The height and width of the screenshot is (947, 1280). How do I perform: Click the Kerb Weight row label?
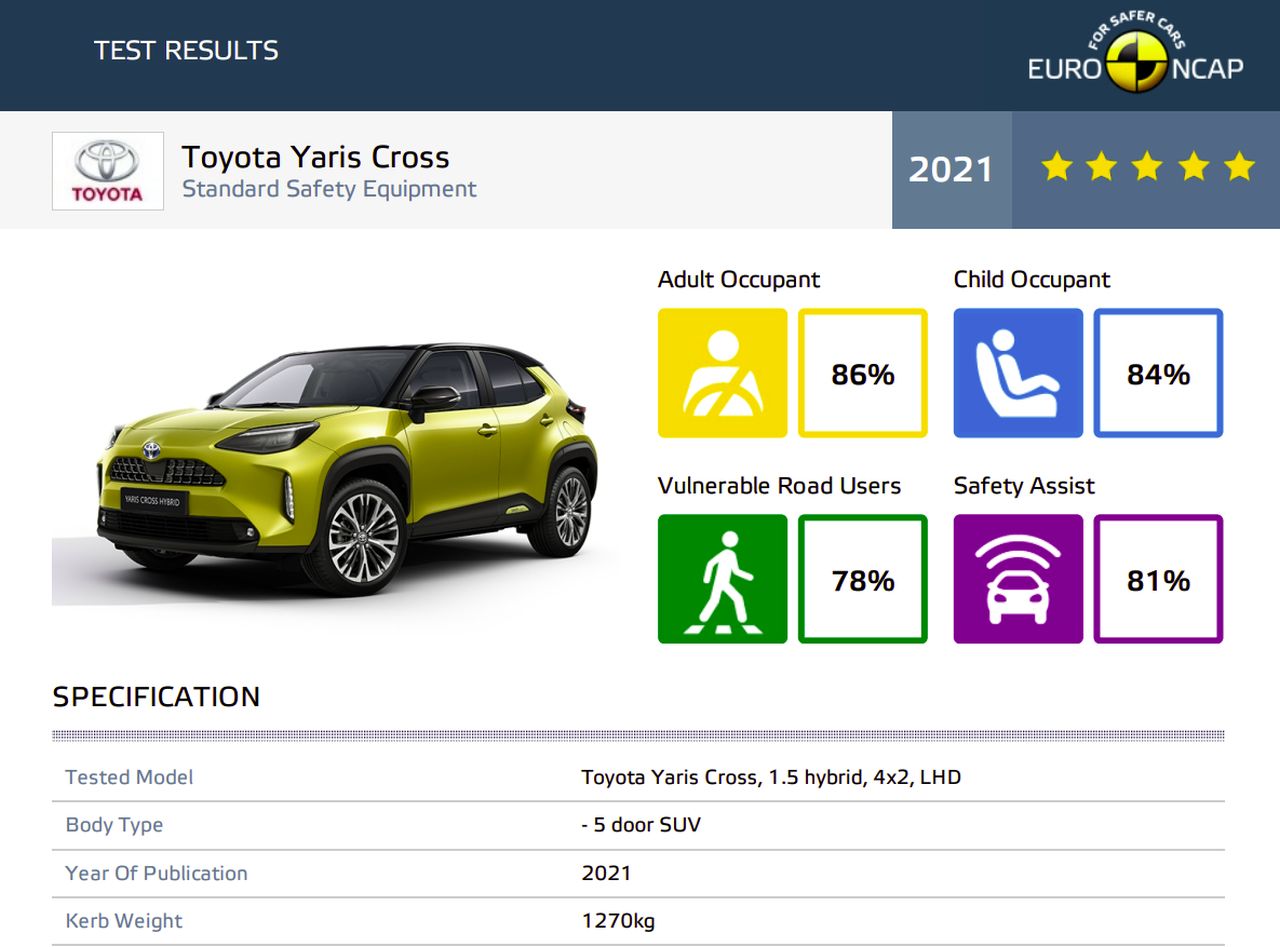(x=124, y=921)
